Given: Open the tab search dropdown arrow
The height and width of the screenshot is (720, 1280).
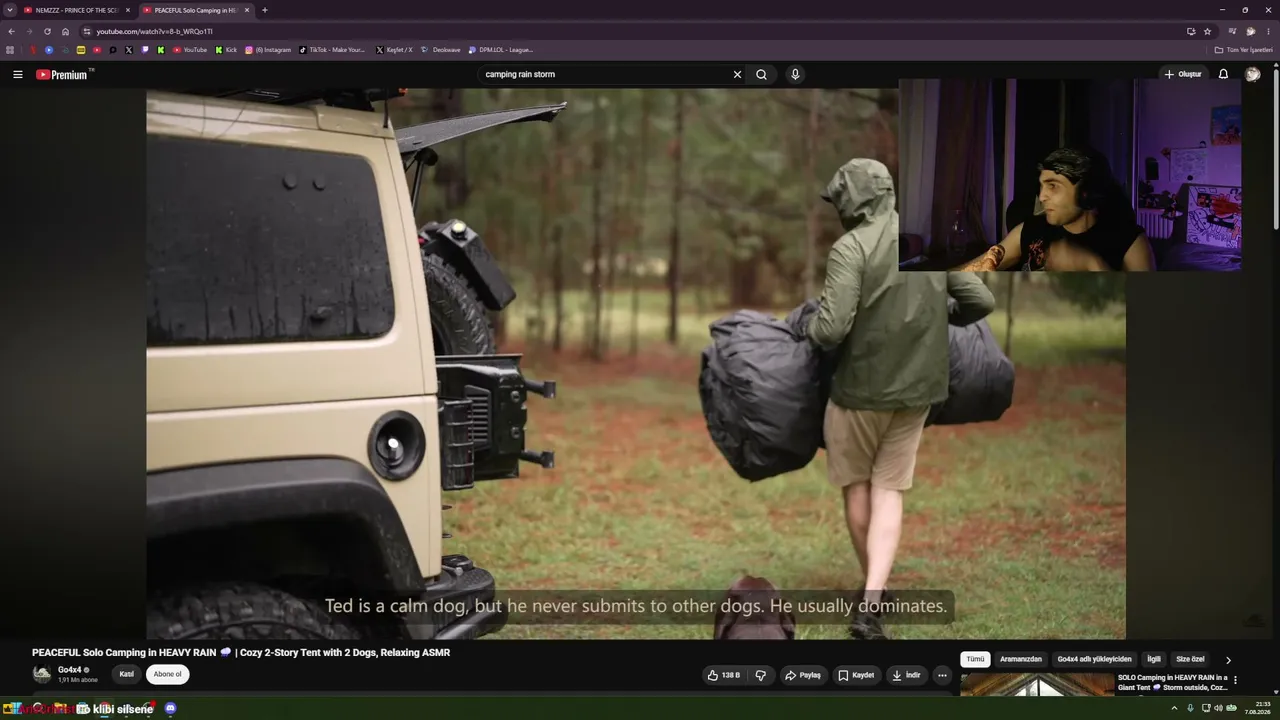Looking at the screenshot, I should tap(9, 10).
